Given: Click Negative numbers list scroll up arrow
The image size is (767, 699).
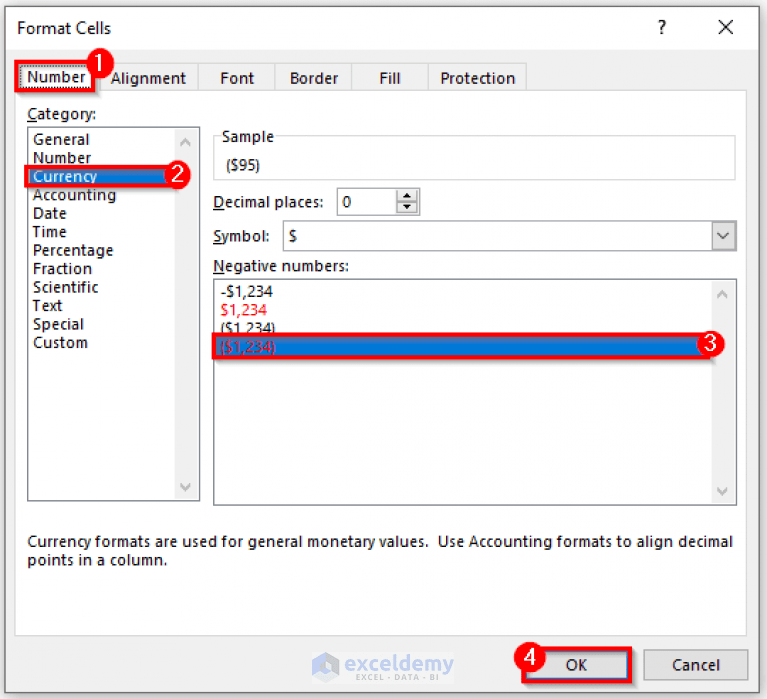Looking at the screenshot, I should (722, 294).
